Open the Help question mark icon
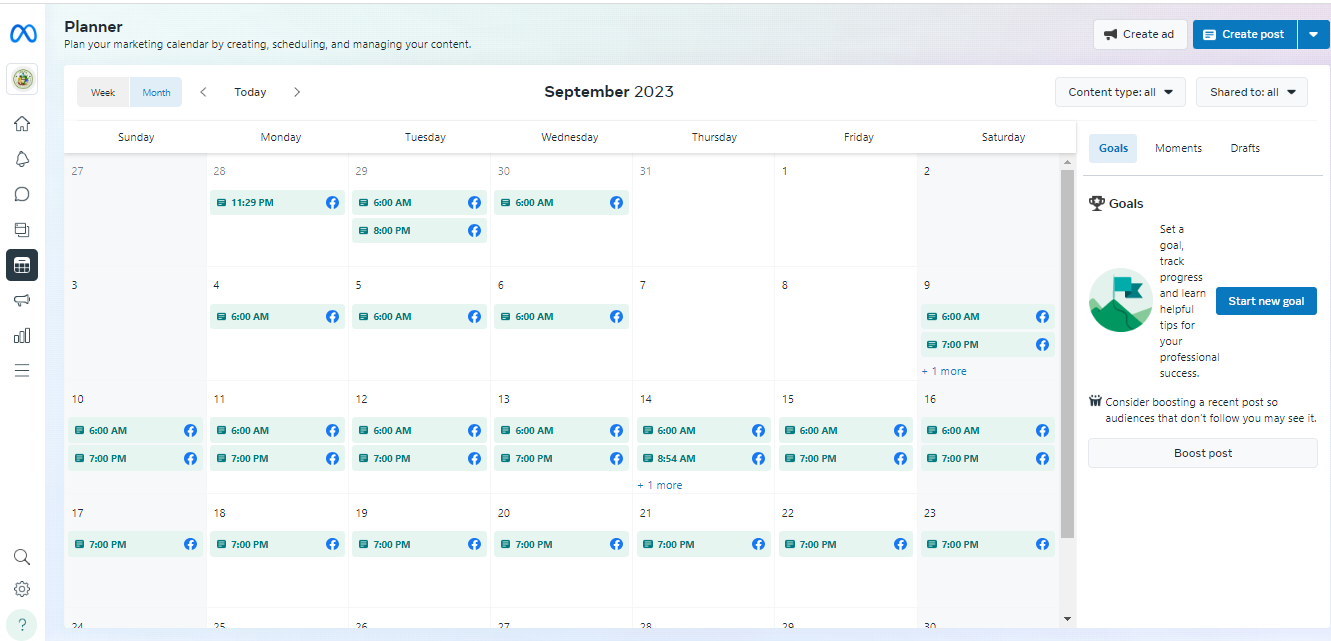This screenshot has width=1331, height=641. click(22, 624)
